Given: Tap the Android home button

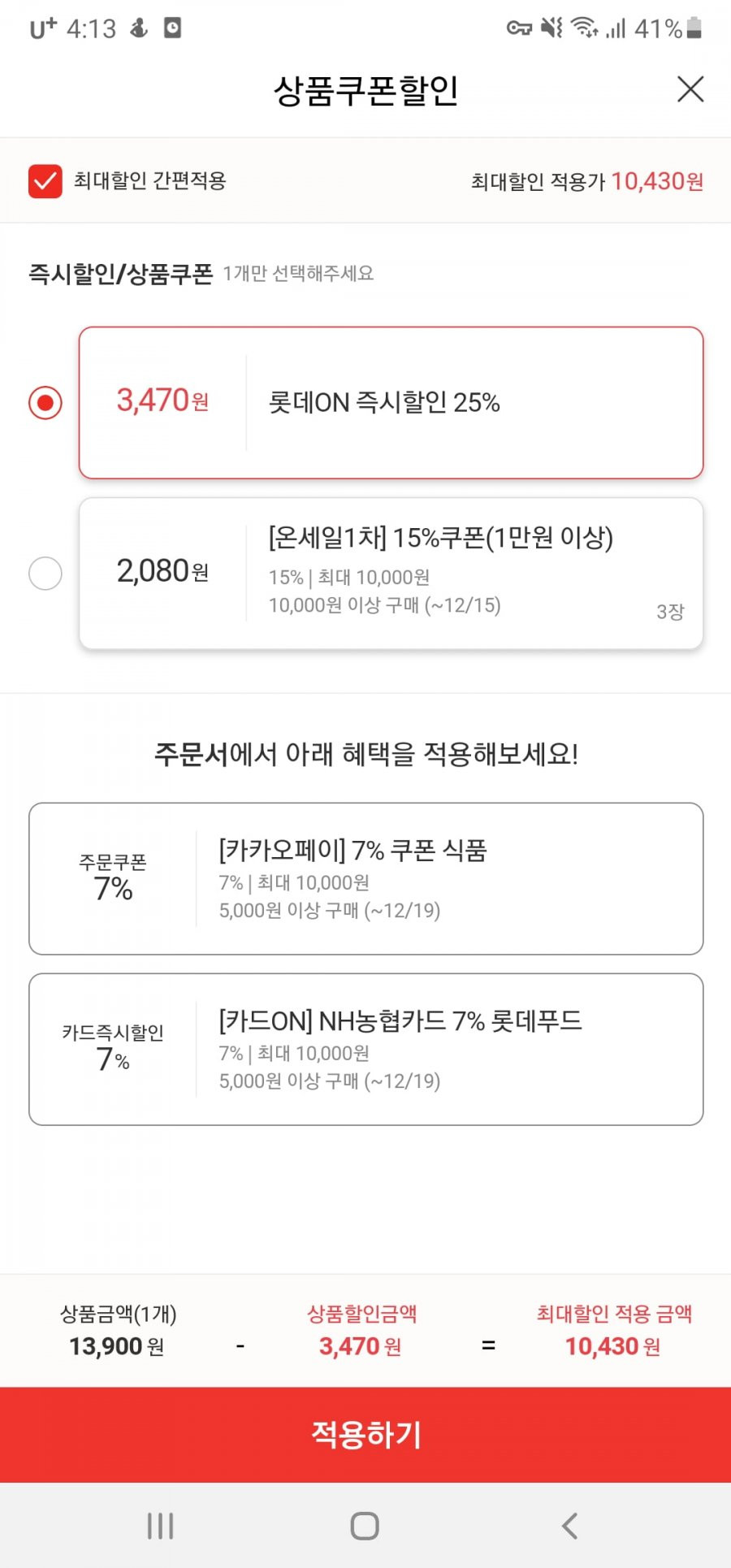Looking at the screenshot, I should click(x=365, y=1526).
